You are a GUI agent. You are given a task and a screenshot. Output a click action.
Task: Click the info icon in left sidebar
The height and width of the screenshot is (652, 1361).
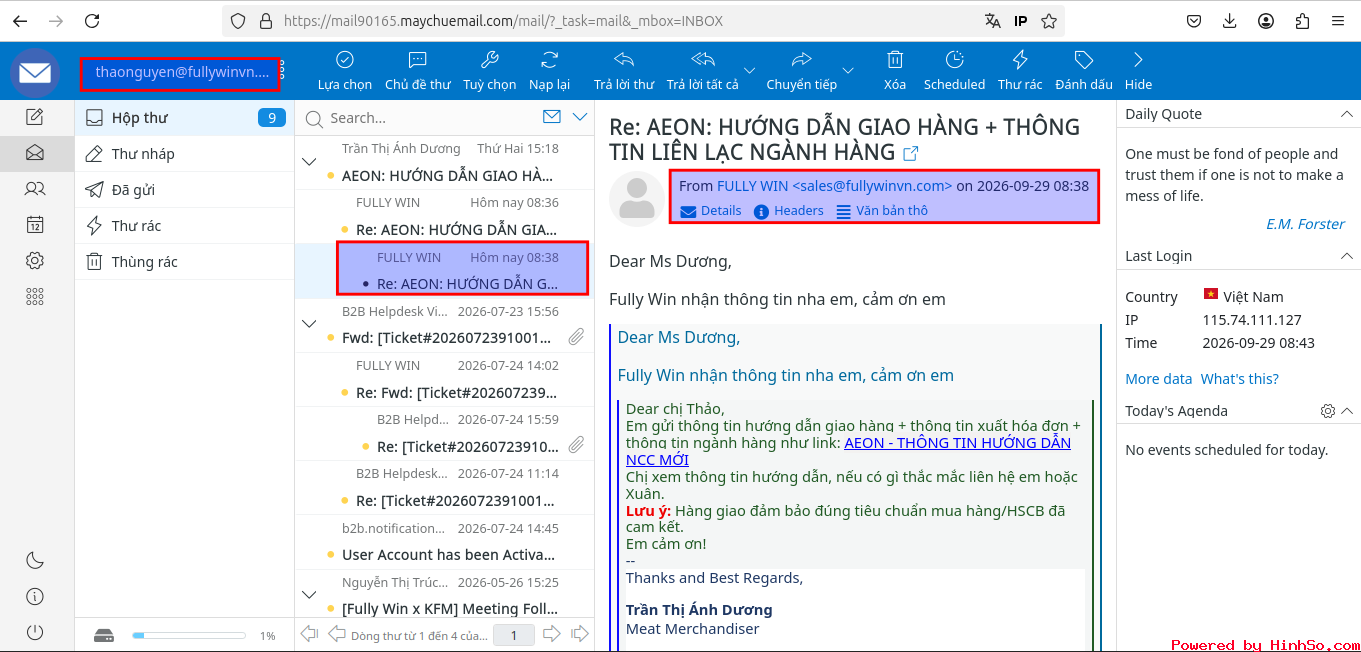pyautogui.click(x=35, y=596)
